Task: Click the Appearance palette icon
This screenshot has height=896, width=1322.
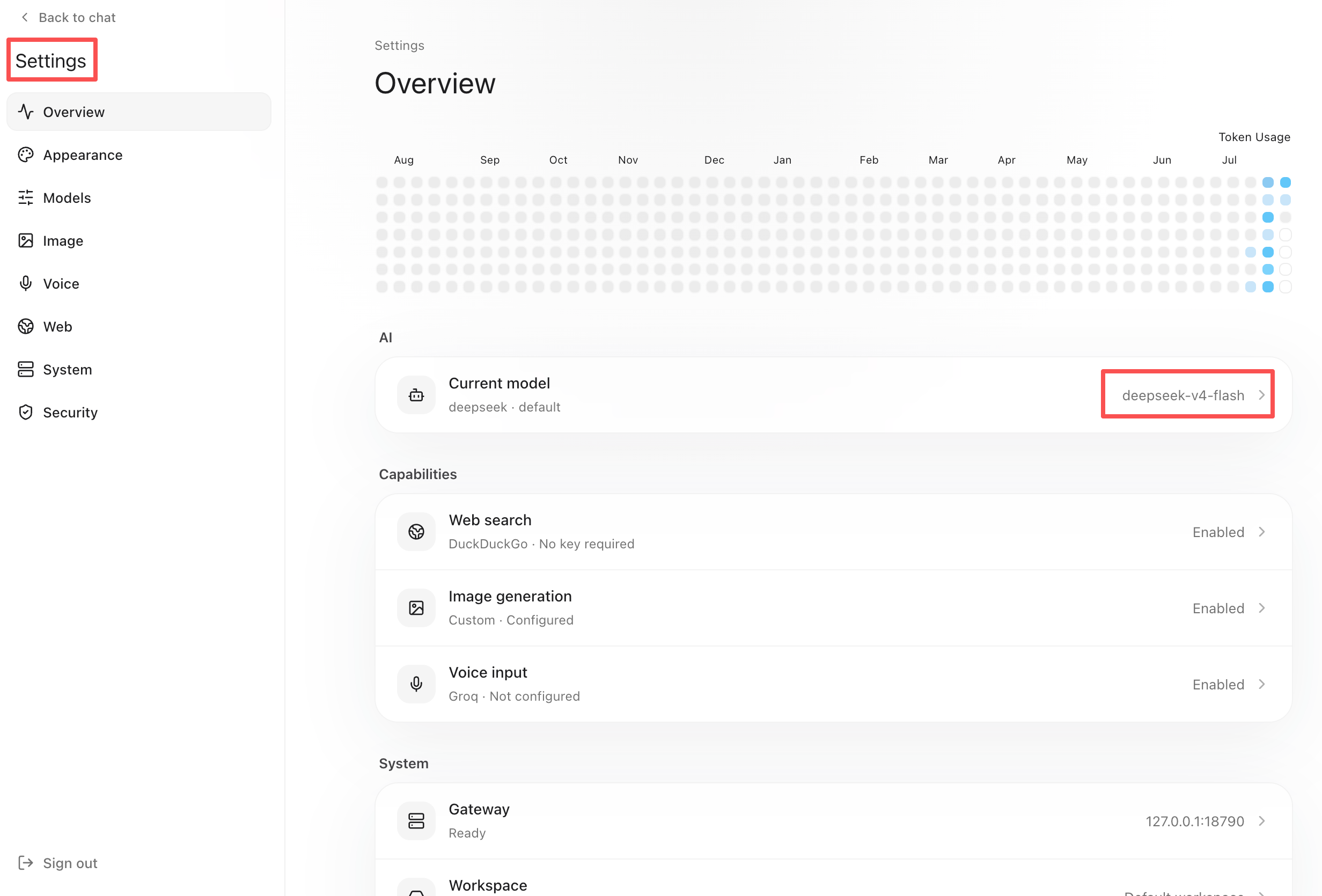Action: pos(26,155)
